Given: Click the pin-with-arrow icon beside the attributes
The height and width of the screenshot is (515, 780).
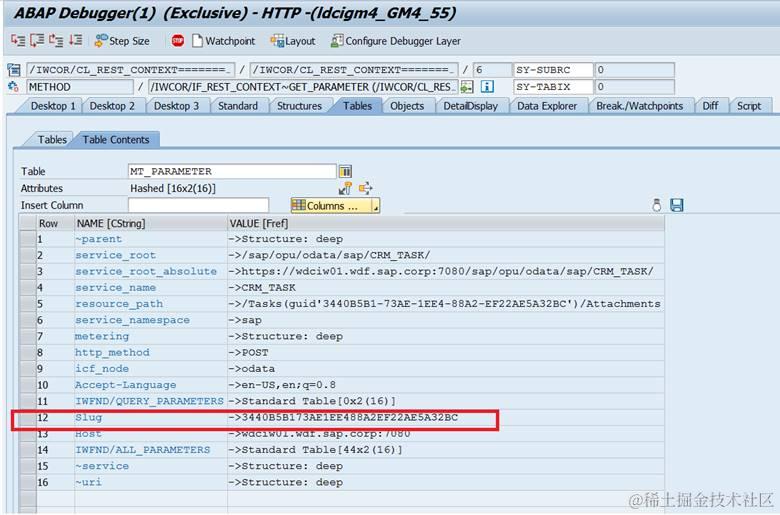Looking at the screenshot, I should 345,188.
